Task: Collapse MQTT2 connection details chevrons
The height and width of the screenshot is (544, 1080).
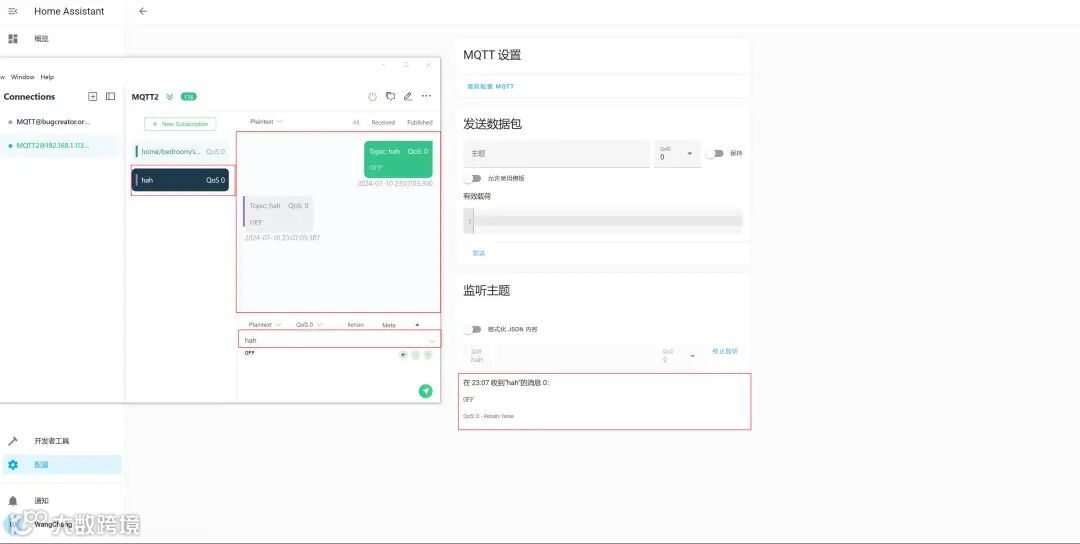Action: [169, 96]
